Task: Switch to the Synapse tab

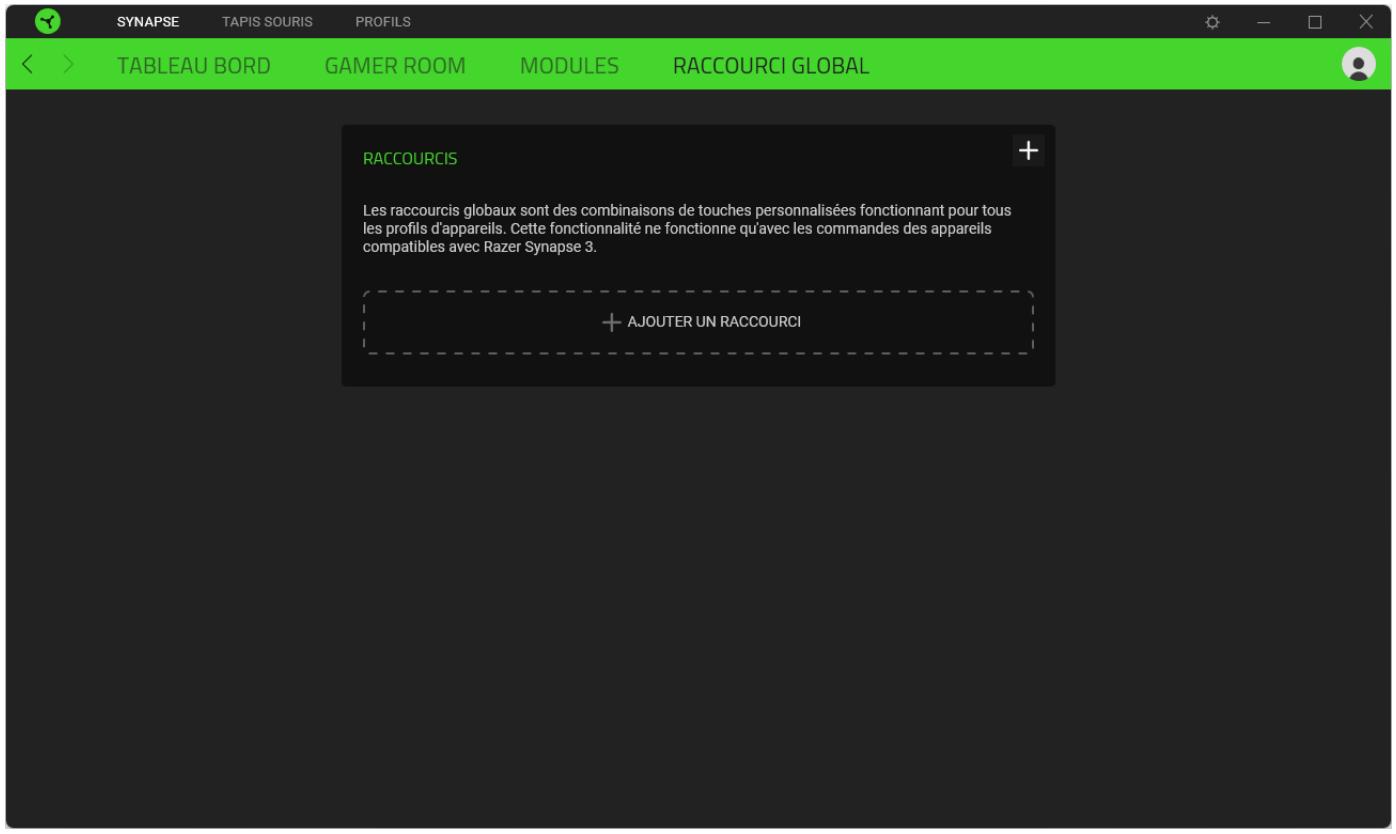Action: (148, 22)
